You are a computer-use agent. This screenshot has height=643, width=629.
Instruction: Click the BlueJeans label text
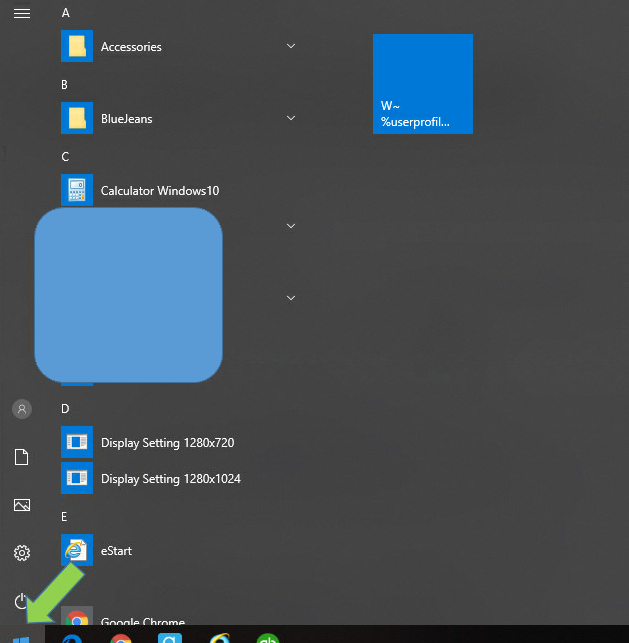point(127,119)
